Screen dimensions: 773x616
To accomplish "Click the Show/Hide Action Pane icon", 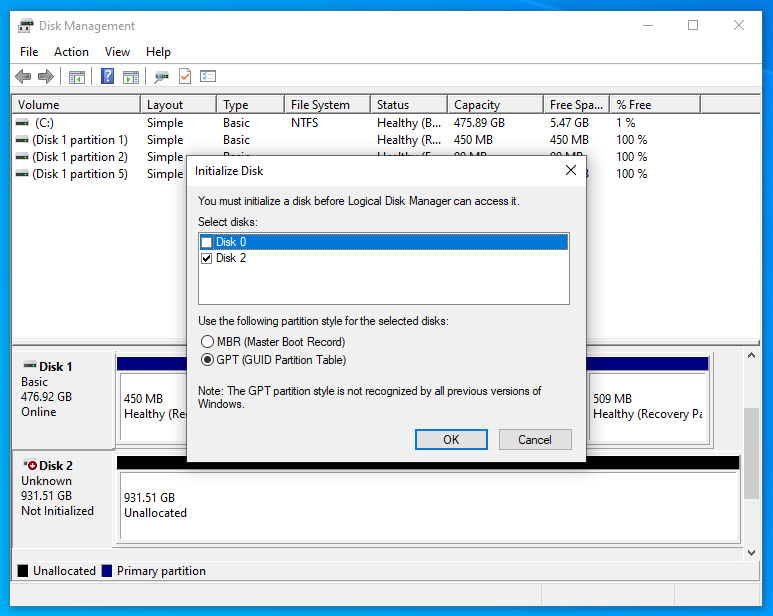I will click(x=131, y=77).
